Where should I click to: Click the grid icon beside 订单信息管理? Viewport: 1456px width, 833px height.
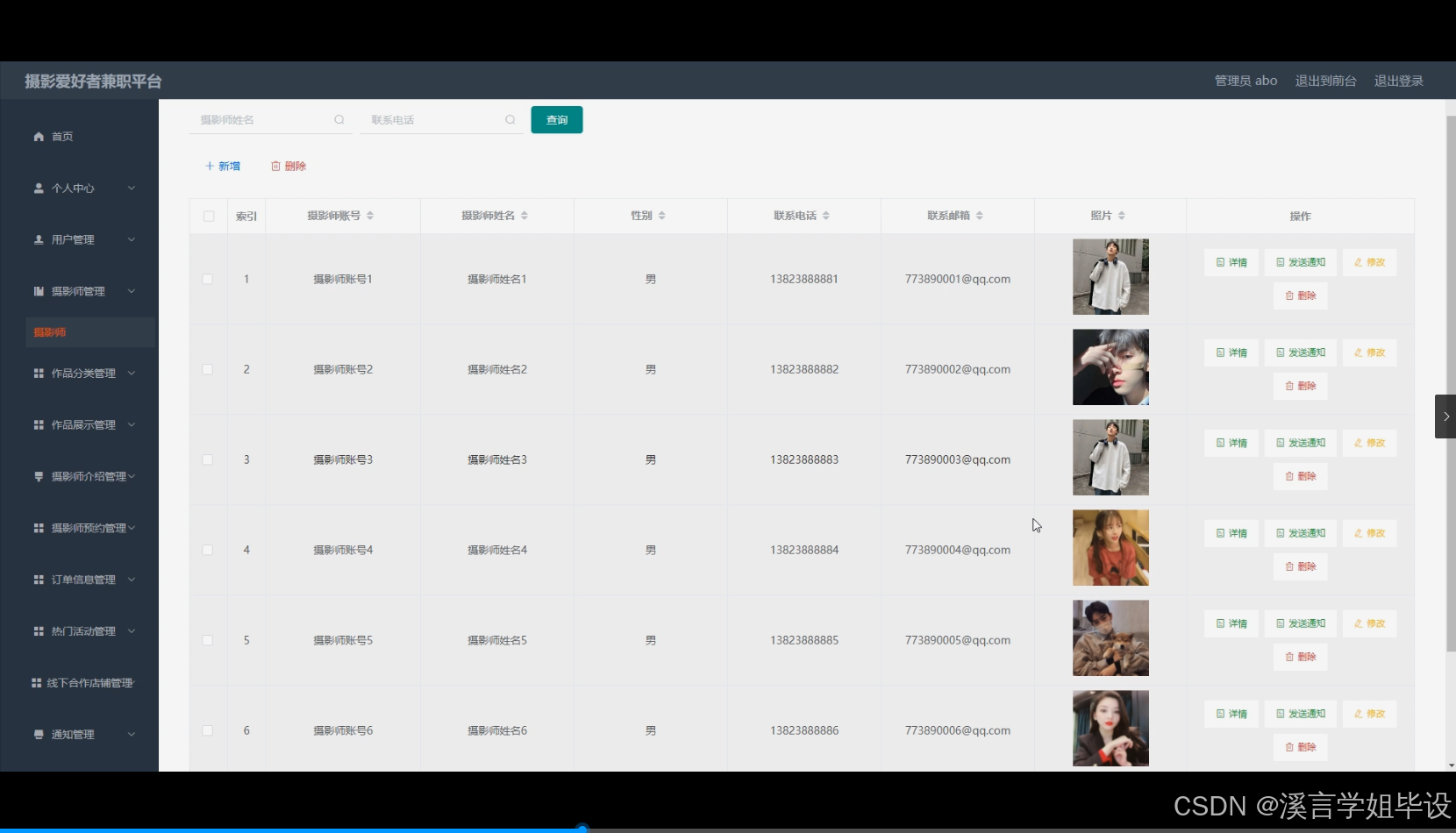[39, 580]
